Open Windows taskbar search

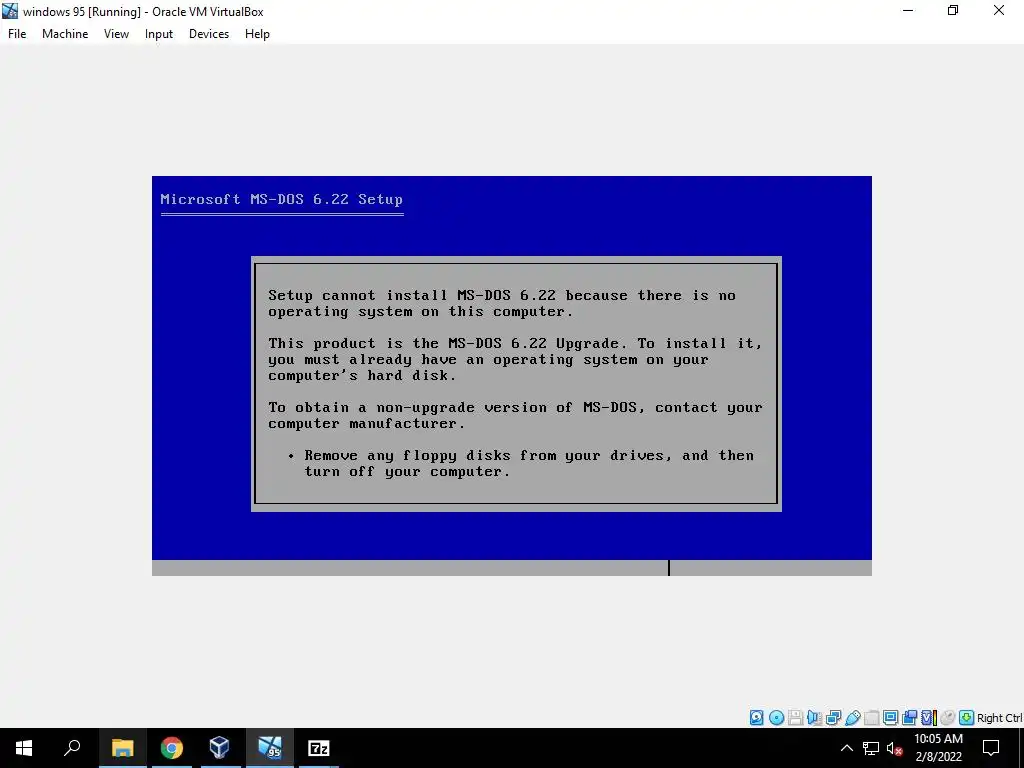point(72,748)
